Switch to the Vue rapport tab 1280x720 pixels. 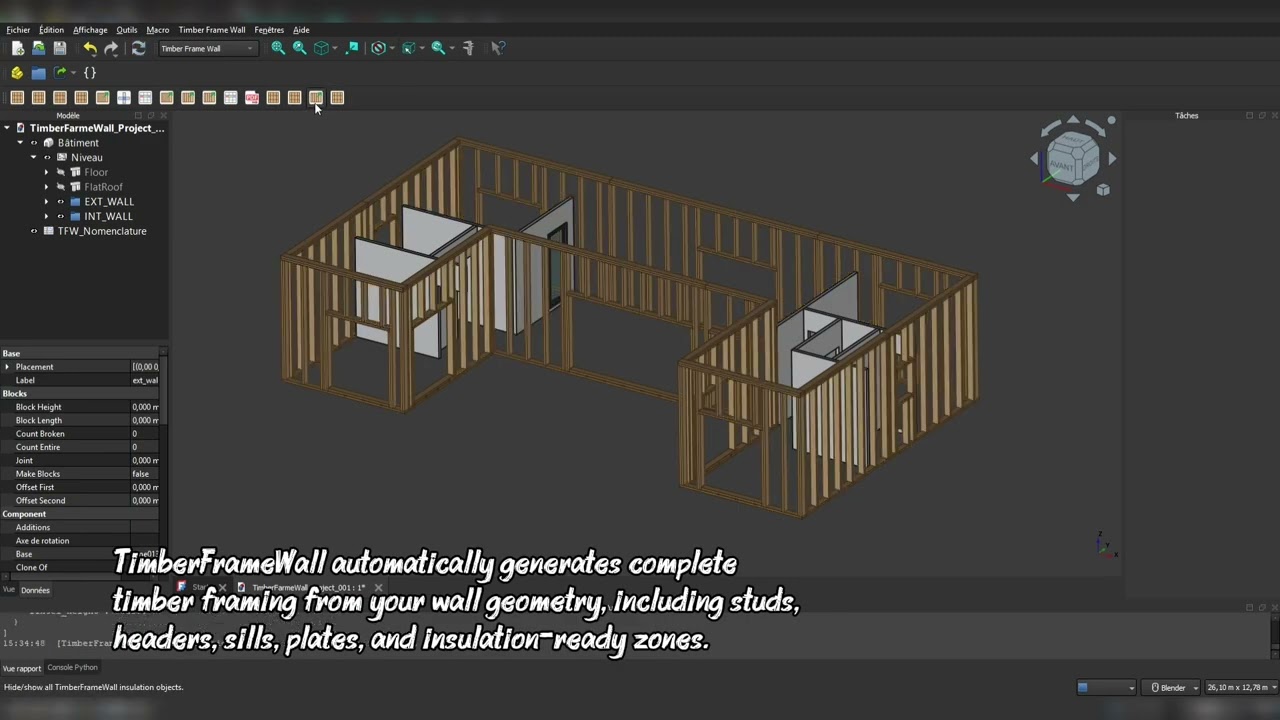click(22, 668)
